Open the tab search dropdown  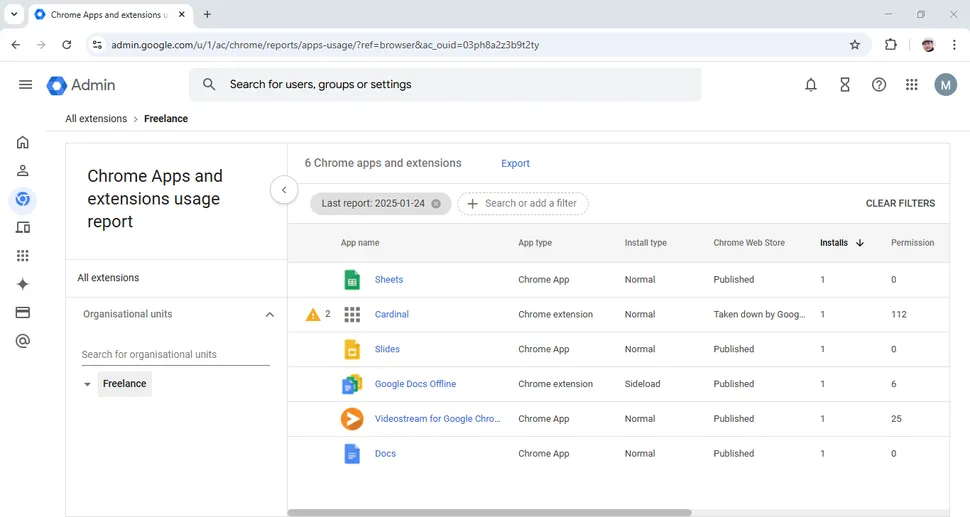pos(14,14)
